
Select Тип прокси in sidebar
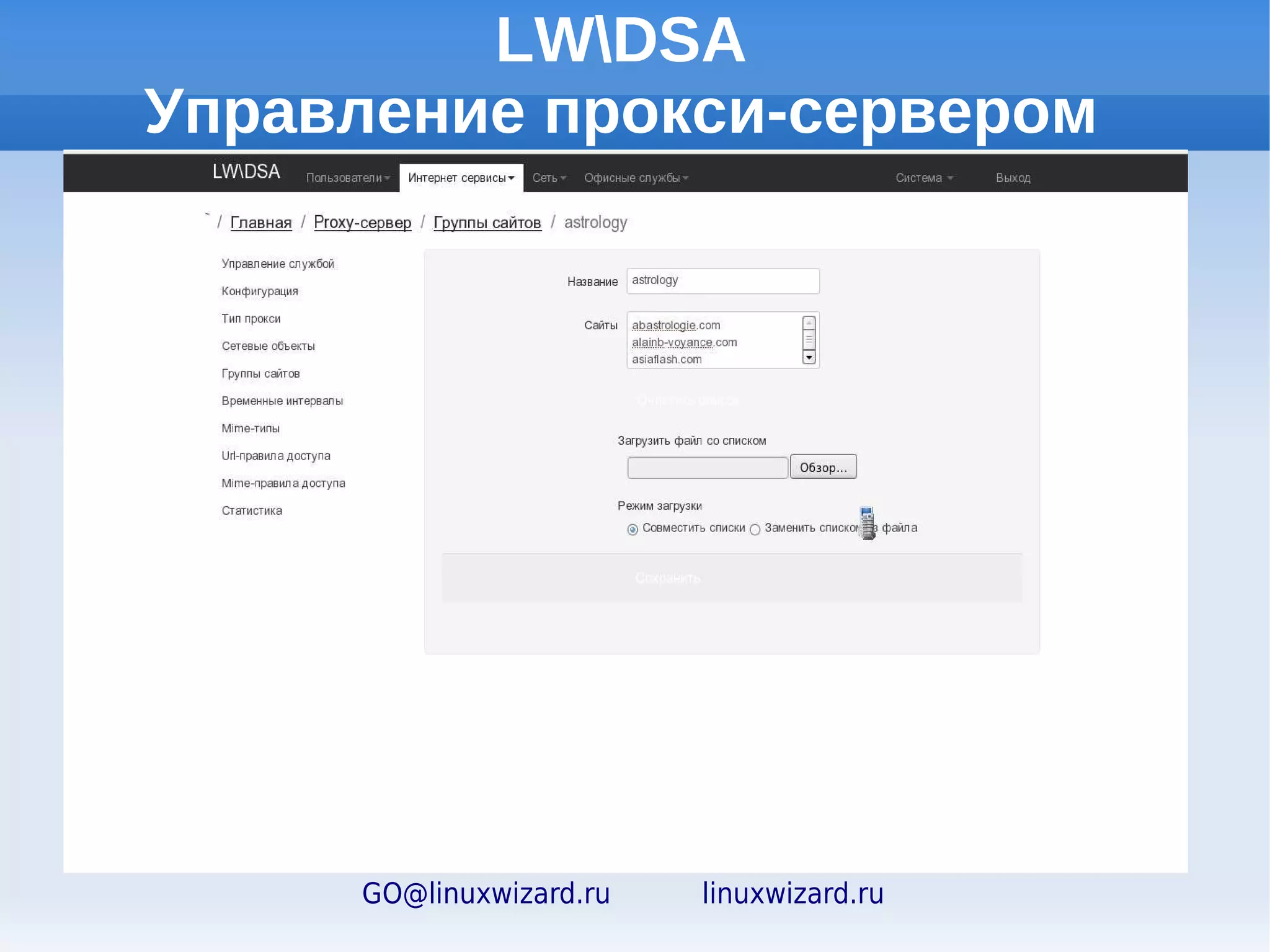click(x=251, y=319)
